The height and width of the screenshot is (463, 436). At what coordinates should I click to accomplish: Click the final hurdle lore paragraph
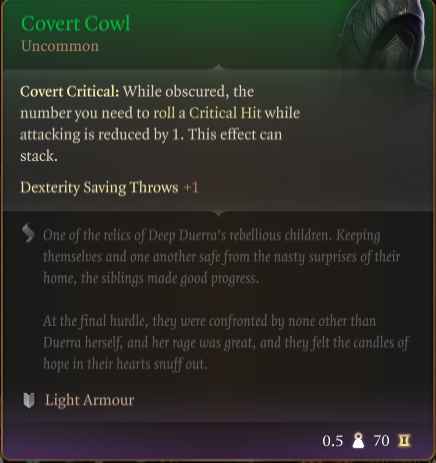[226, 342]
